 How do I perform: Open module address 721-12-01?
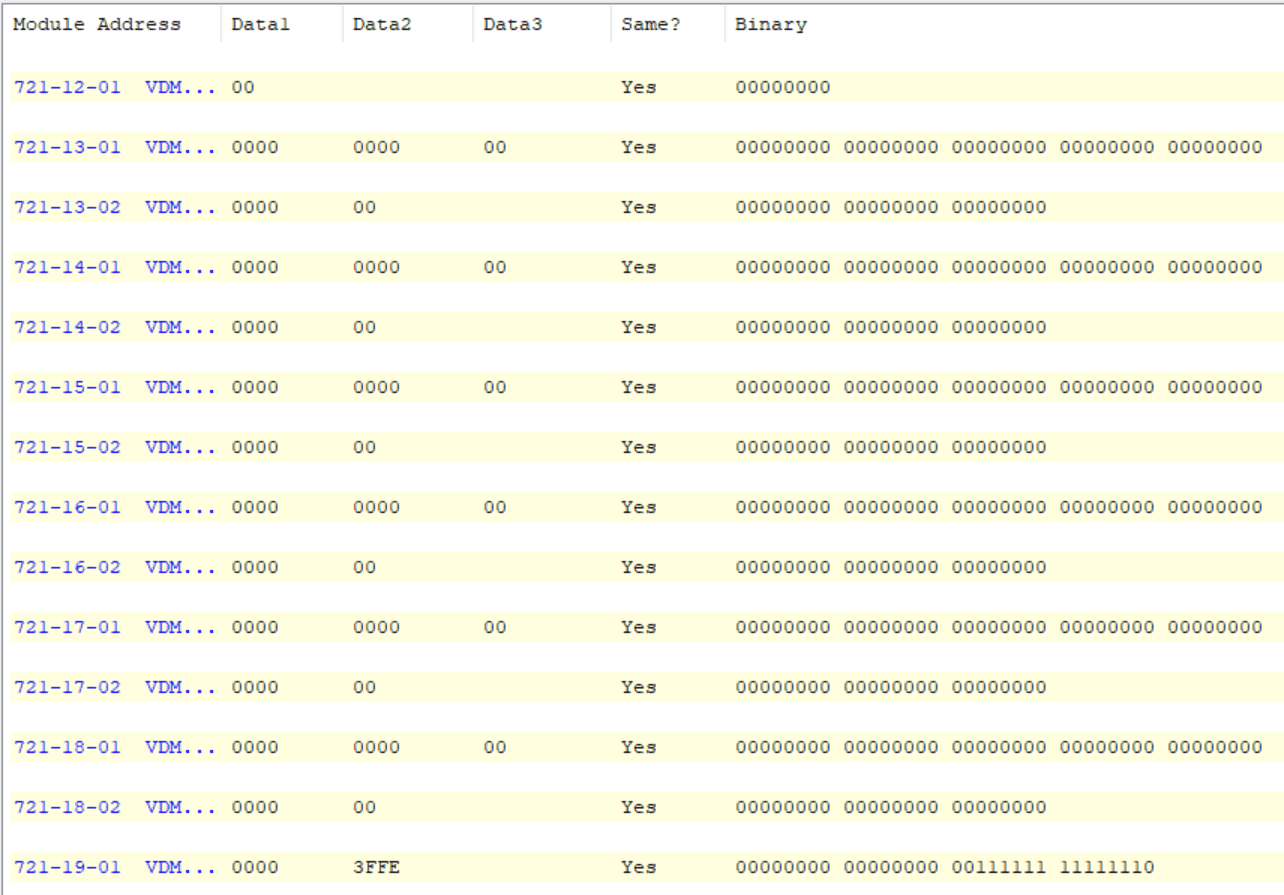point(67,87)
